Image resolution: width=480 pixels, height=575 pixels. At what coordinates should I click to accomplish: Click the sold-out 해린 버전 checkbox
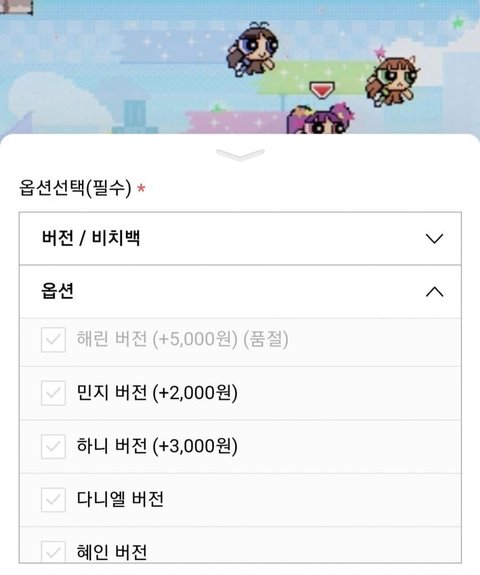click(53, 340)
